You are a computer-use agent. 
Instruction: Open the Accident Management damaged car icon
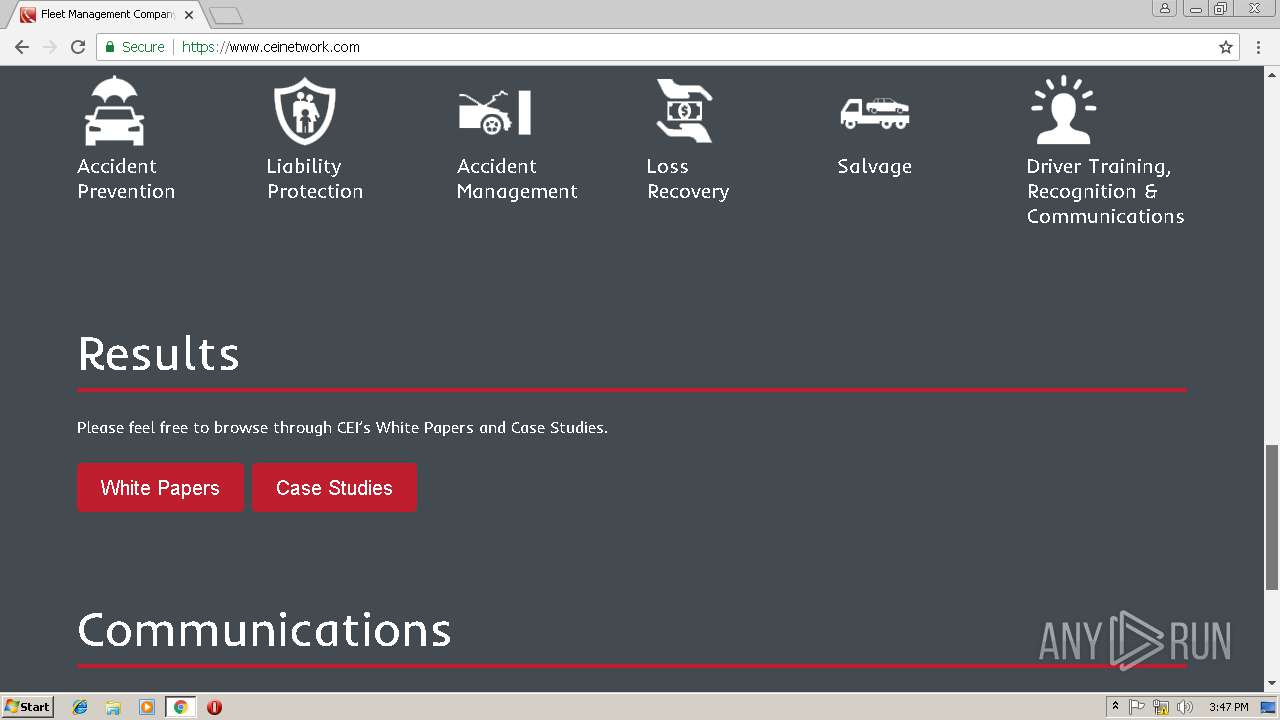494,112
